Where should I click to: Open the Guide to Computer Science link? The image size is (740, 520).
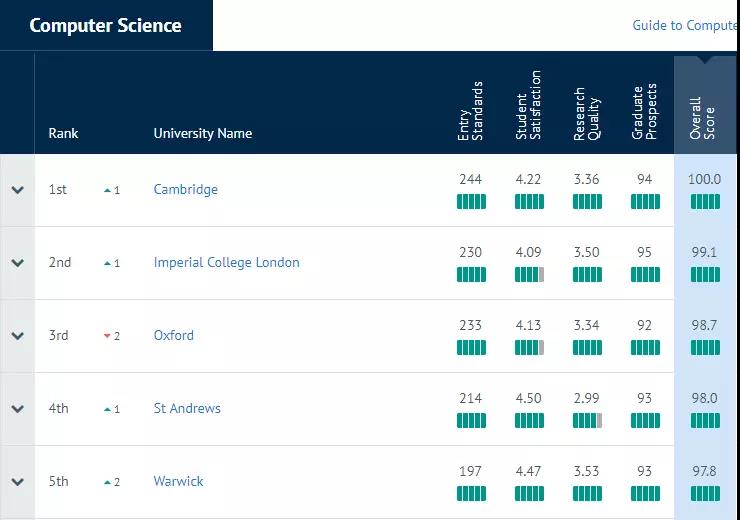(684, 25)
